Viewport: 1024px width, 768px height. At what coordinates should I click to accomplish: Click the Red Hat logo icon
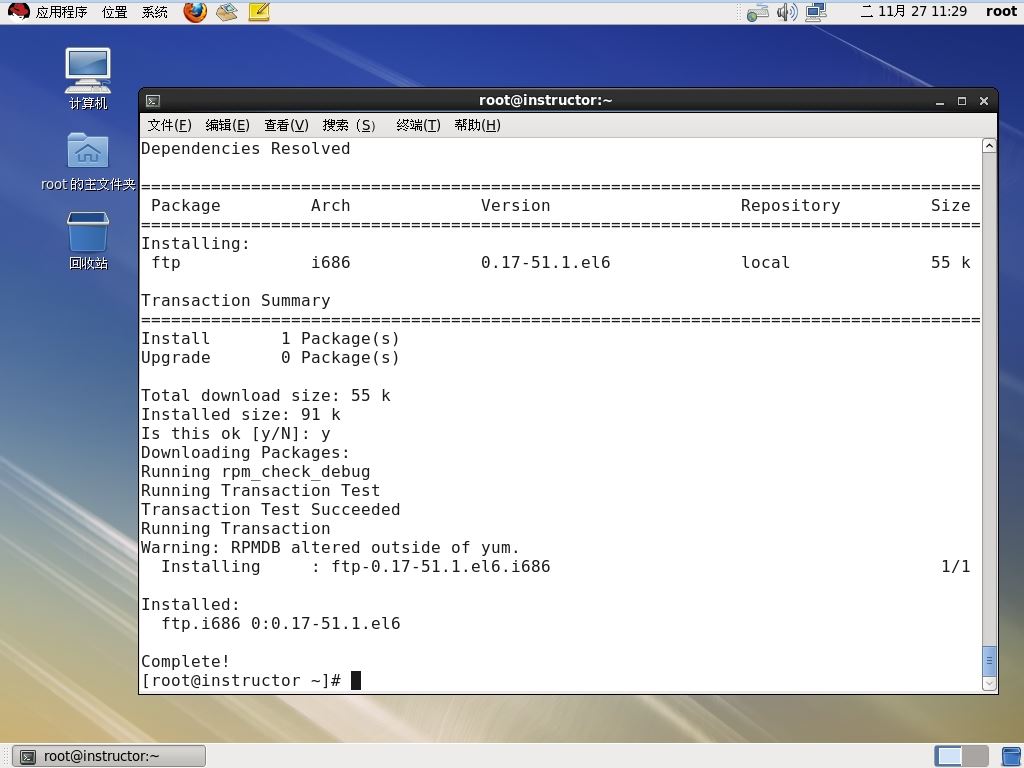click(19, 12)
